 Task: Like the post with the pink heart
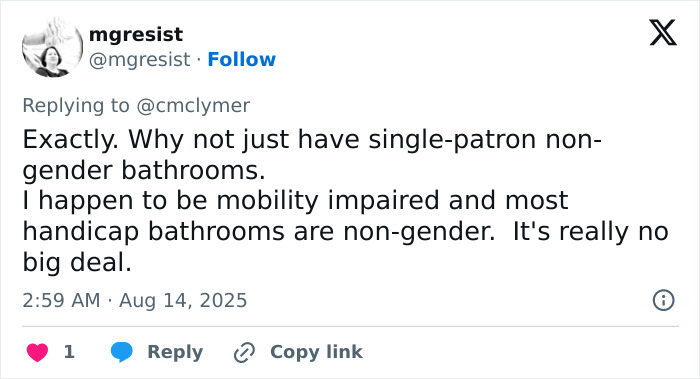click(38, 352)
